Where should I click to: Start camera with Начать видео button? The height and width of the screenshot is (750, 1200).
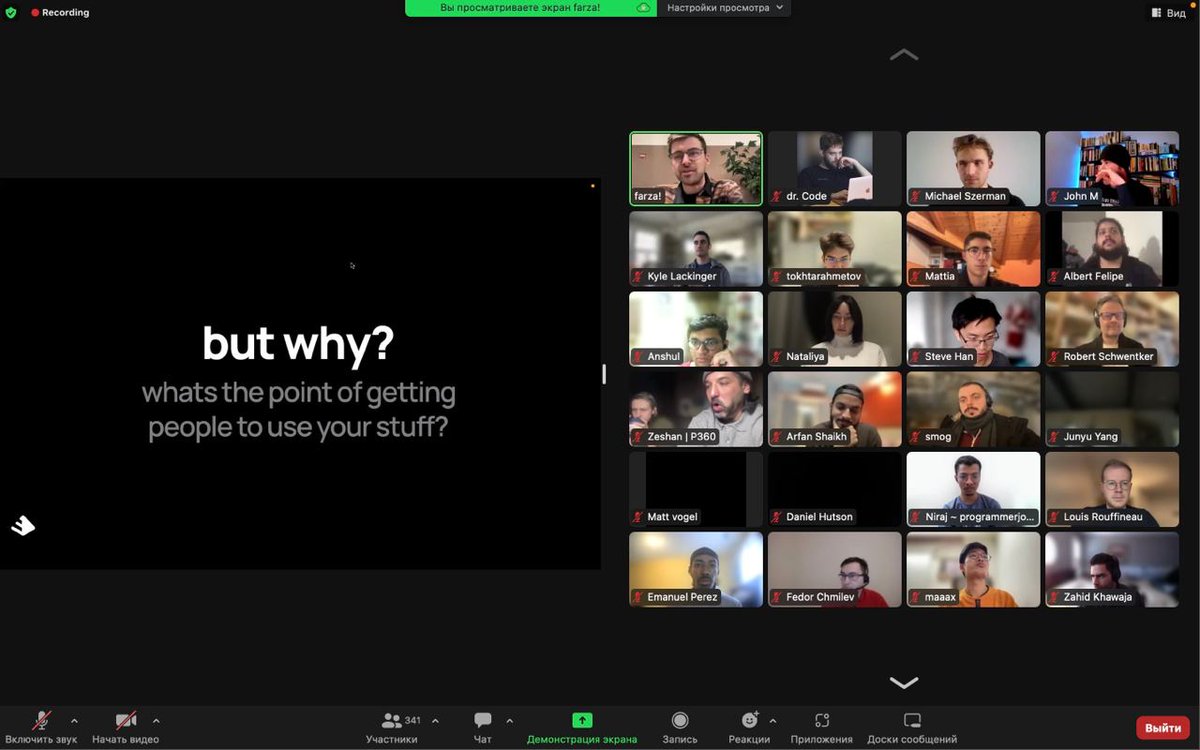(126, 727)
